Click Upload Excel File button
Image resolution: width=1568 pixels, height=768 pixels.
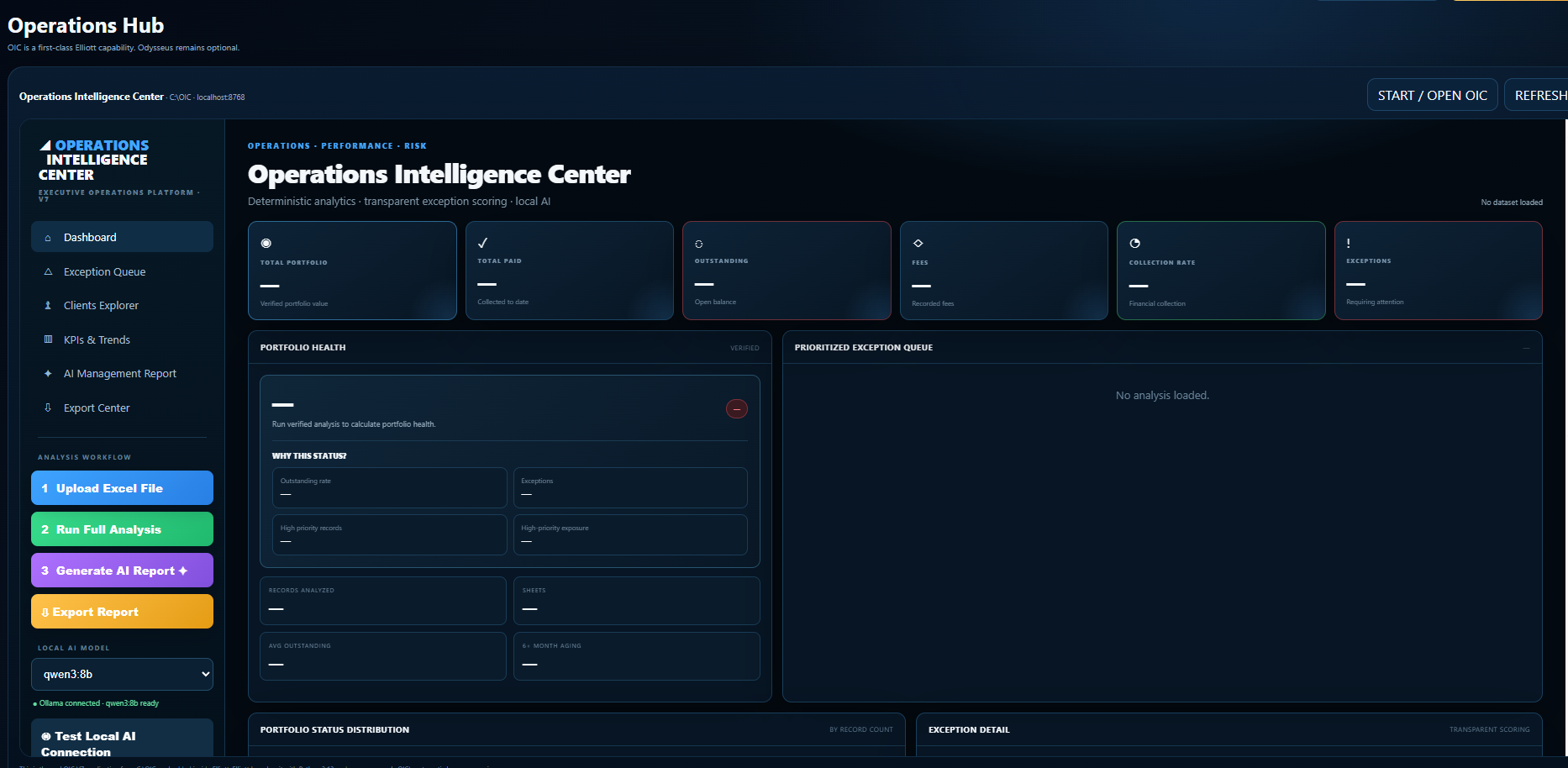point(122,488)
